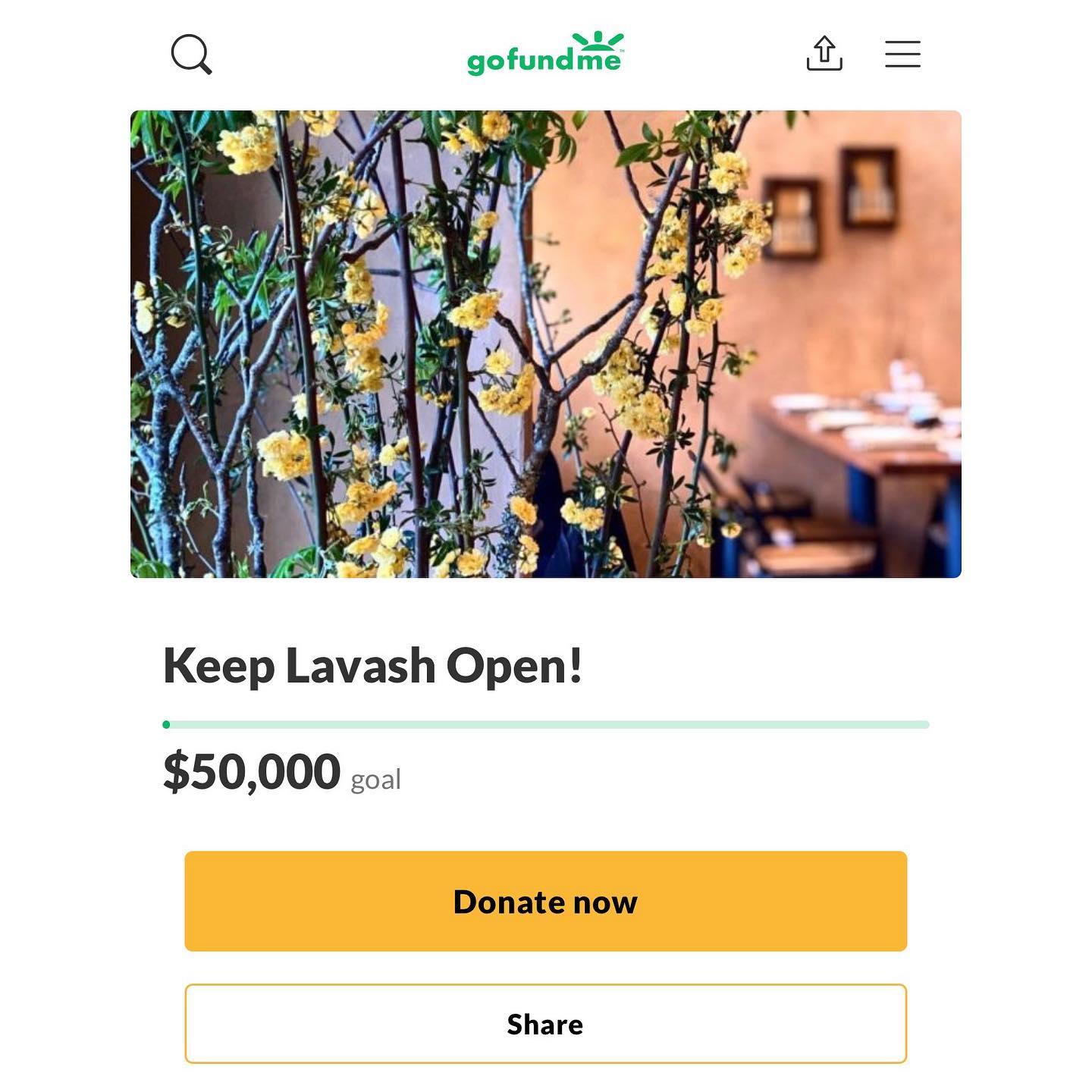Click the green sunburst above gofundme wordmark
1092x1092 pixels.
click(598, 40)
